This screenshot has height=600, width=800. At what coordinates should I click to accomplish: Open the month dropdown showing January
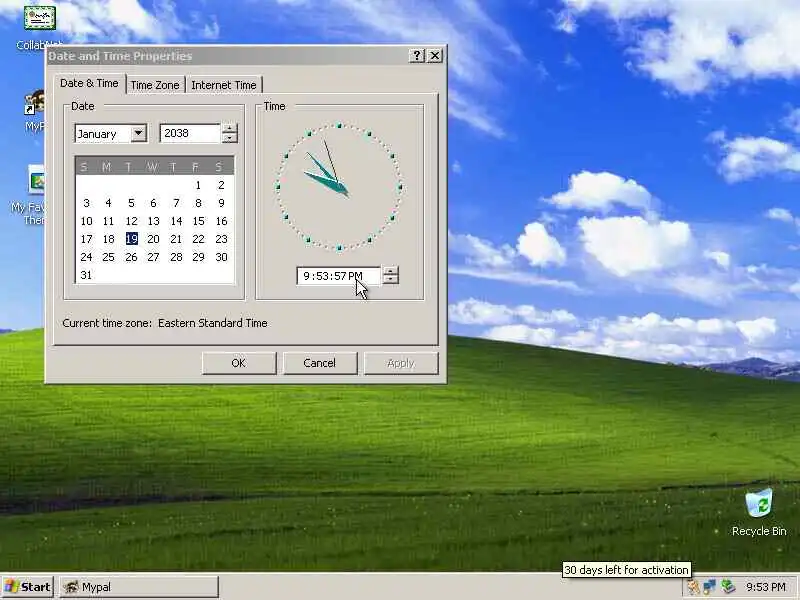coord(138,134)
